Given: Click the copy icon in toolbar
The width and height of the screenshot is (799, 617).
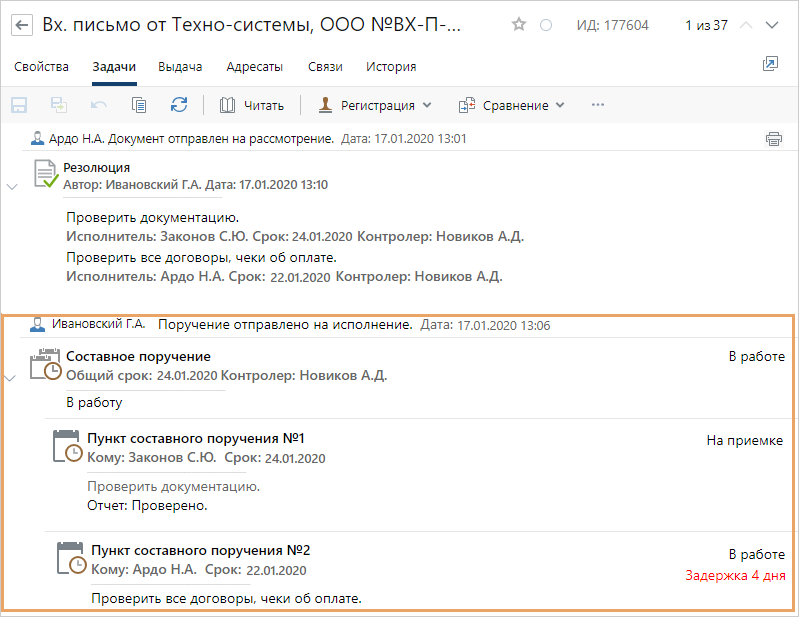Looking at the screenshot, I should pyautogui.click(x=139, y=105).
